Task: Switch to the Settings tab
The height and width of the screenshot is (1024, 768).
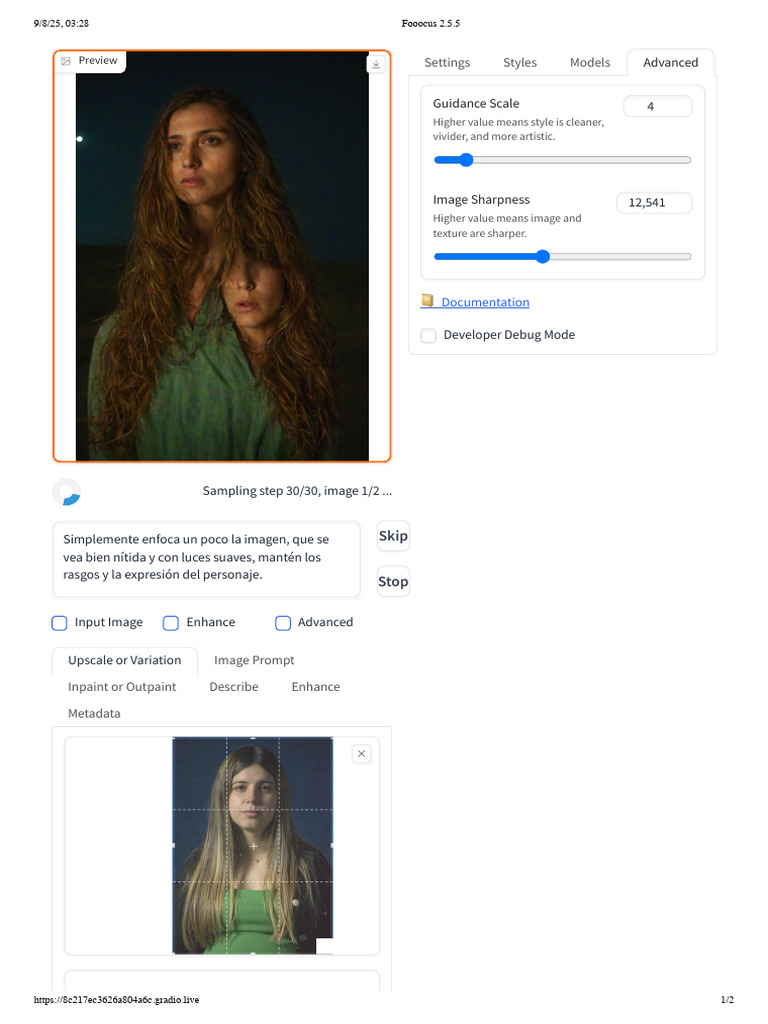Action: pyautogui.click(x=447, y=63)
